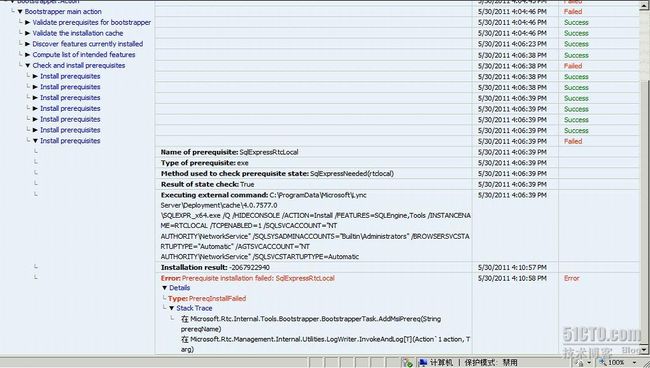Click vertical scrollbar down arrow

tap(645, 350)
